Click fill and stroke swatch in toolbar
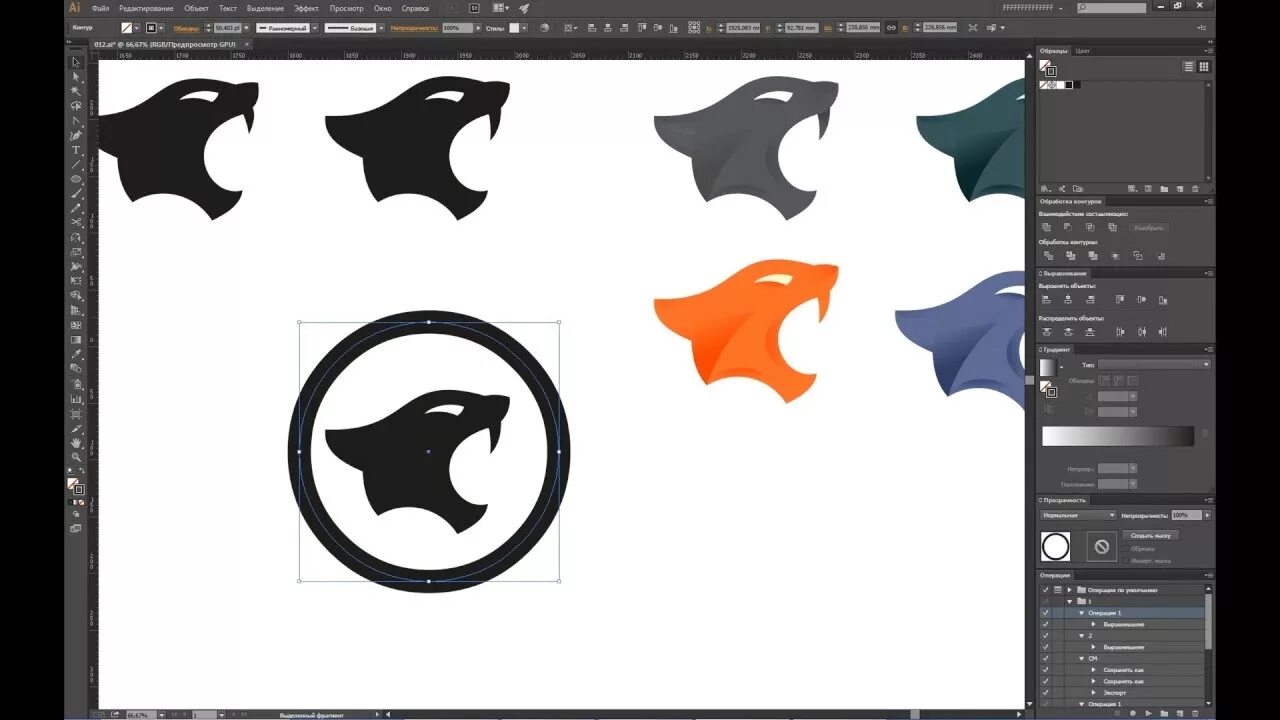 coord(75,486)
